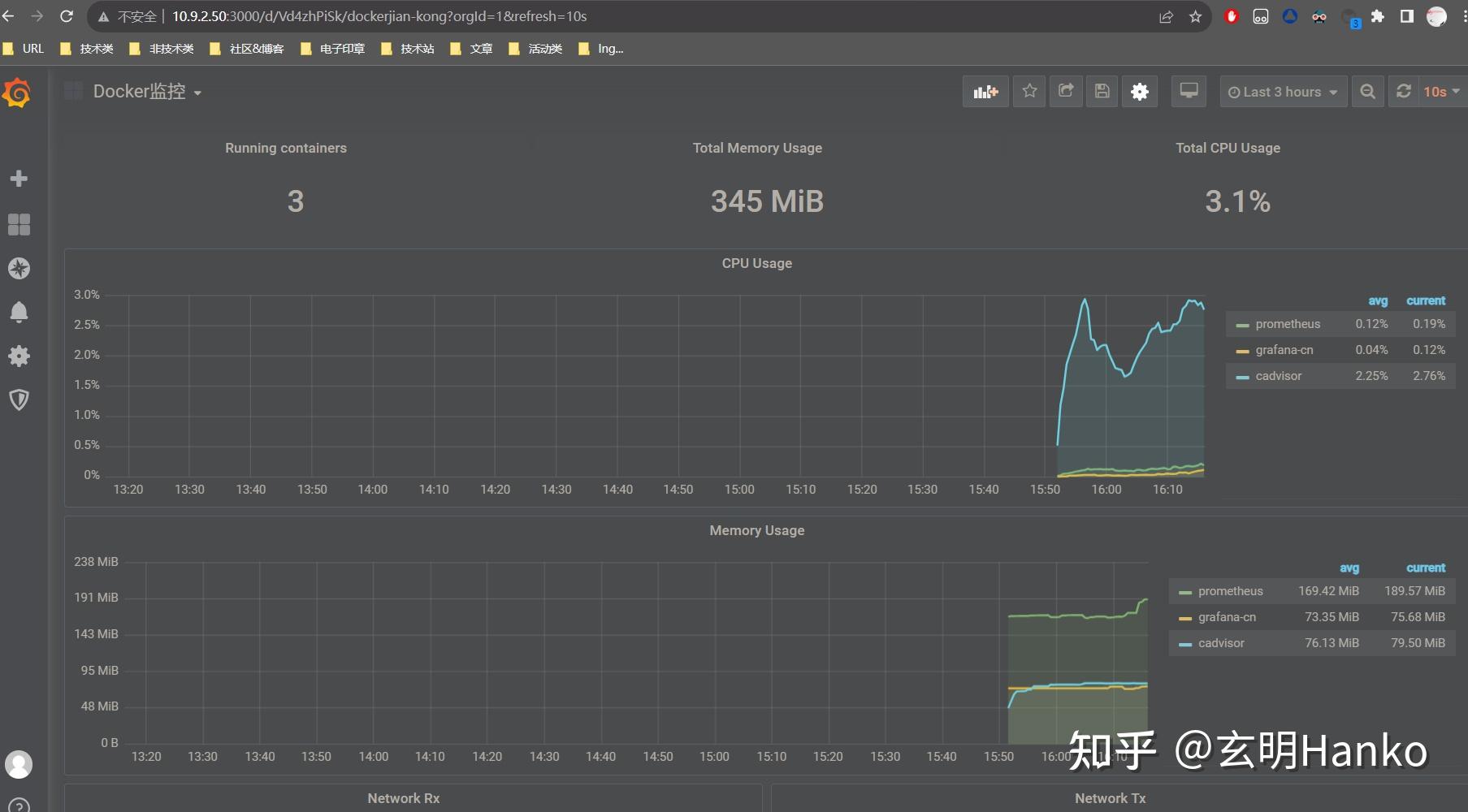Open the browser Extensions puzzle icon
This screenshot has height=812, width=1468.
(1378, 16)
